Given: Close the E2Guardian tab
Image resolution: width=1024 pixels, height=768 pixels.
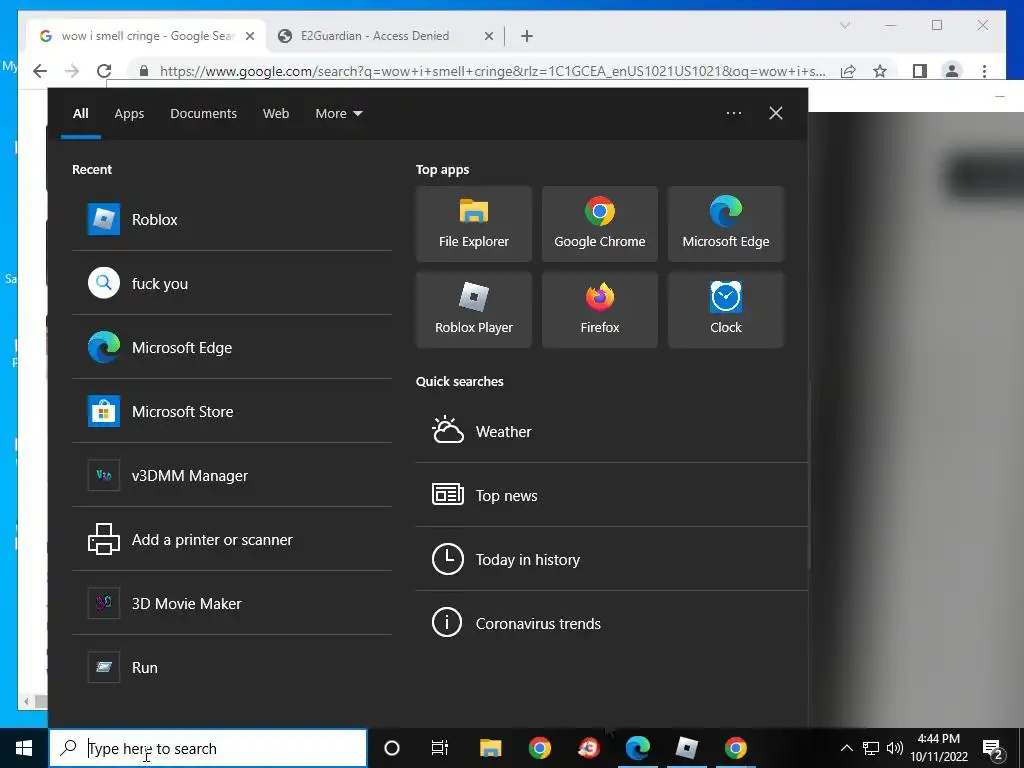Looking at the screenshot, I should 488,37.
